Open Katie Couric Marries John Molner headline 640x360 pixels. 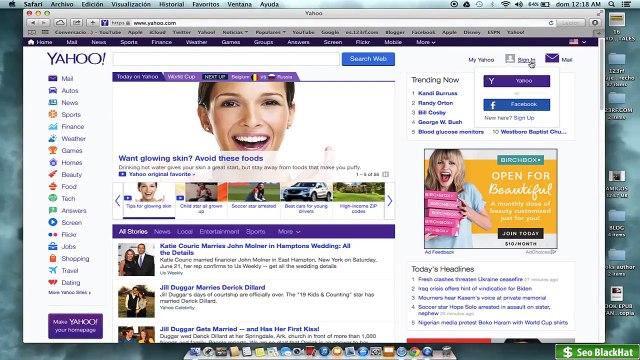(x=255, y=249)
